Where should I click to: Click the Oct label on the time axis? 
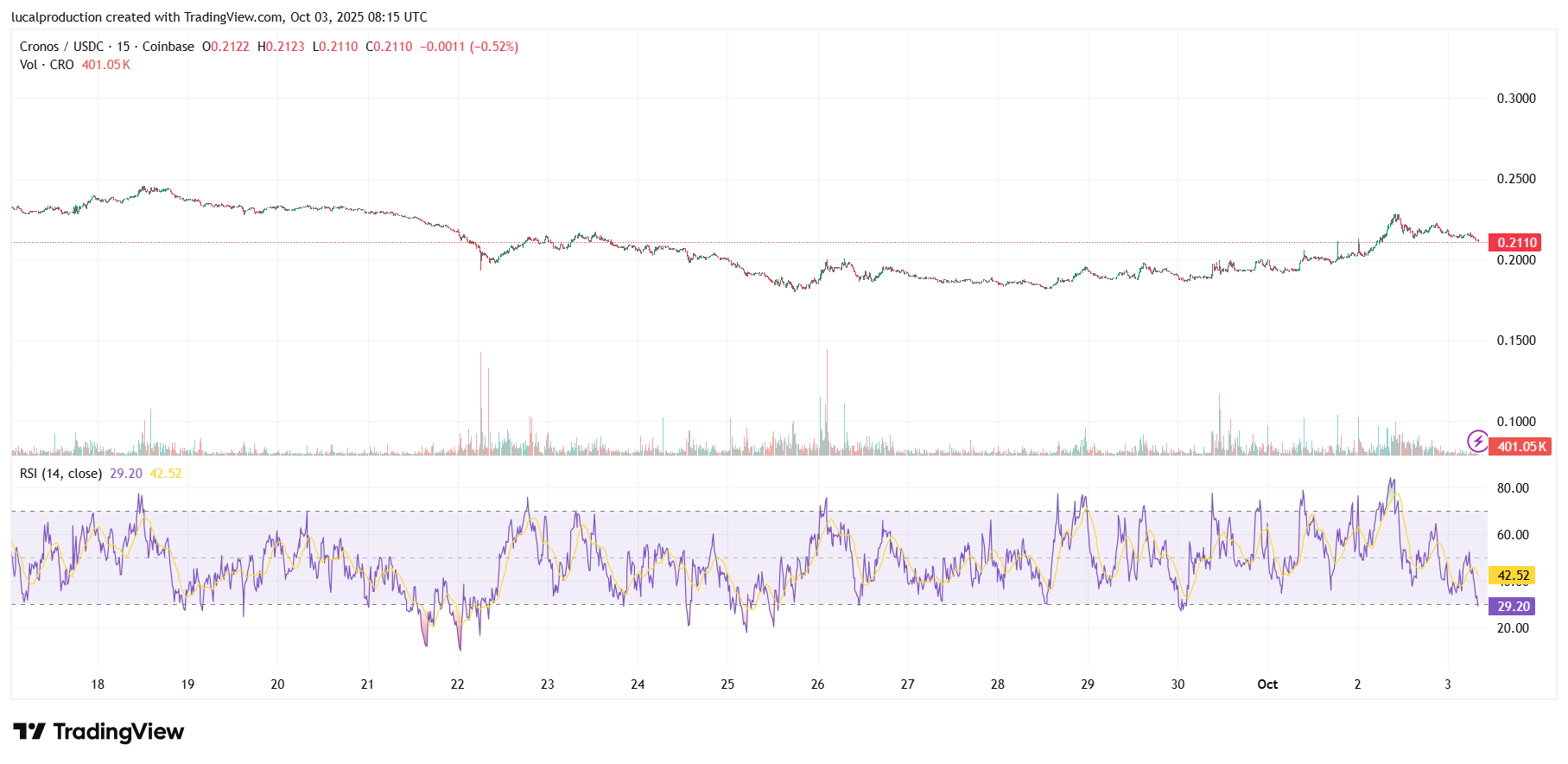tap(1267, 684)
